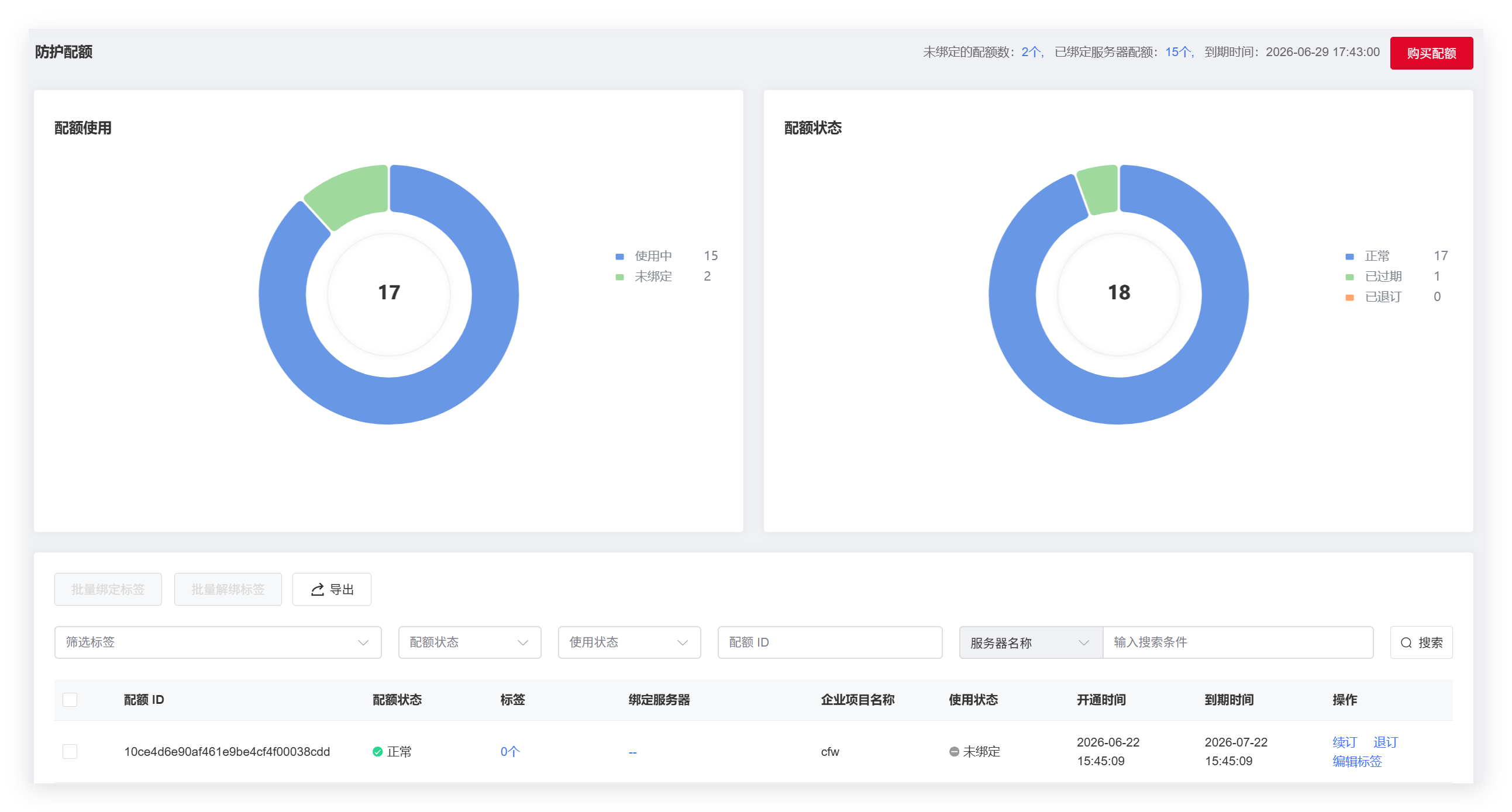1512x812 pixels.
Task: Toggle the select-all checkbox in table header
Action: tap(70, 699)
